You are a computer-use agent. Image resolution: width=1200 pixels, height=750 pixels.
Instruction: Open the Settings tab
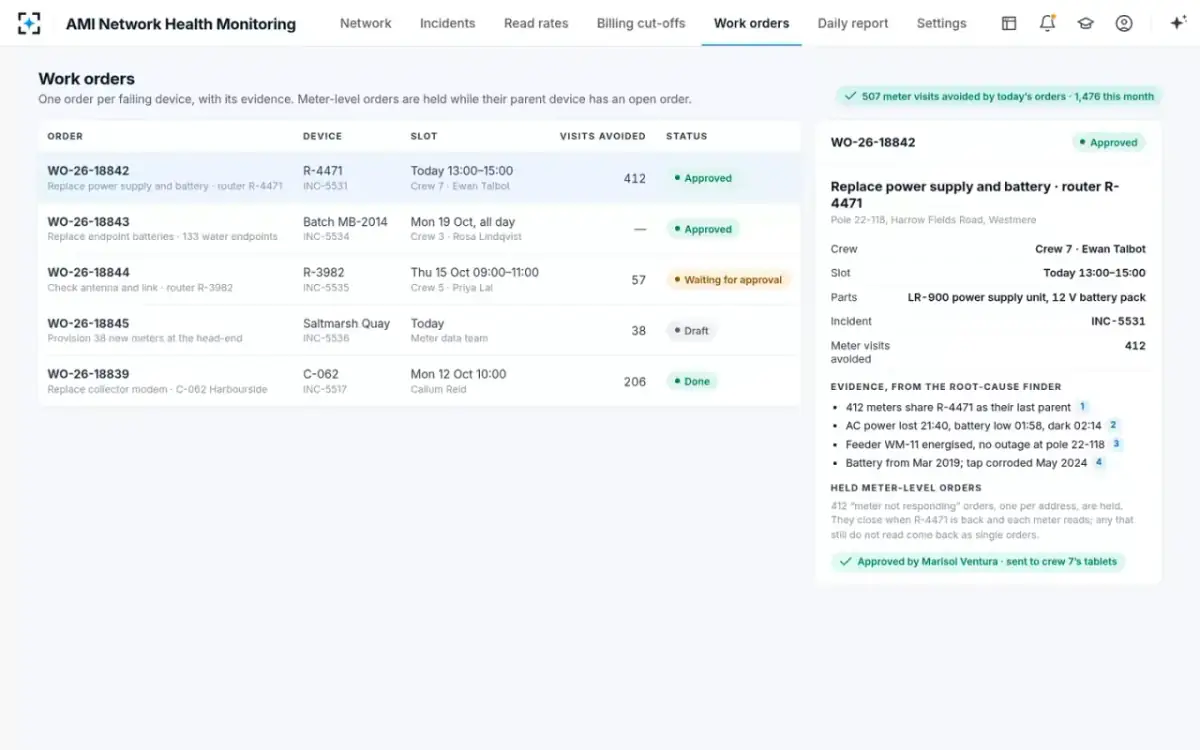941,23
